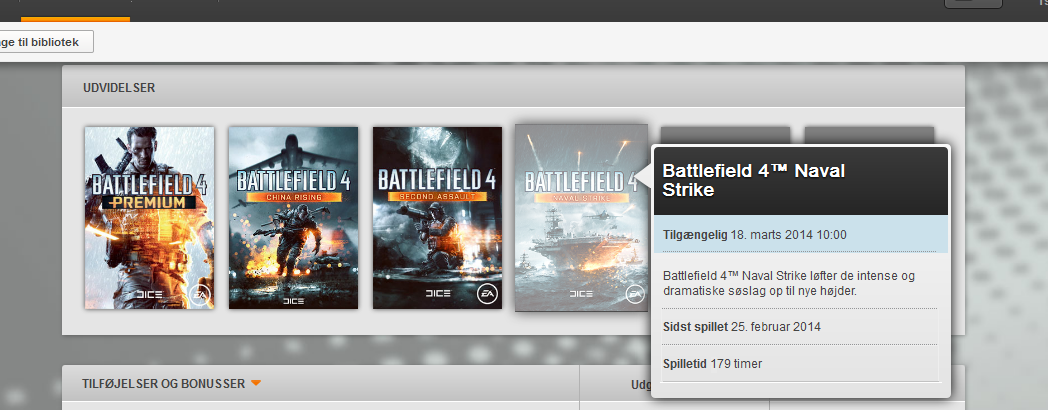Click the TILFØJELSER OG BONUSSER header
This screenshot has width=1048, height=410.
[164, 384]
